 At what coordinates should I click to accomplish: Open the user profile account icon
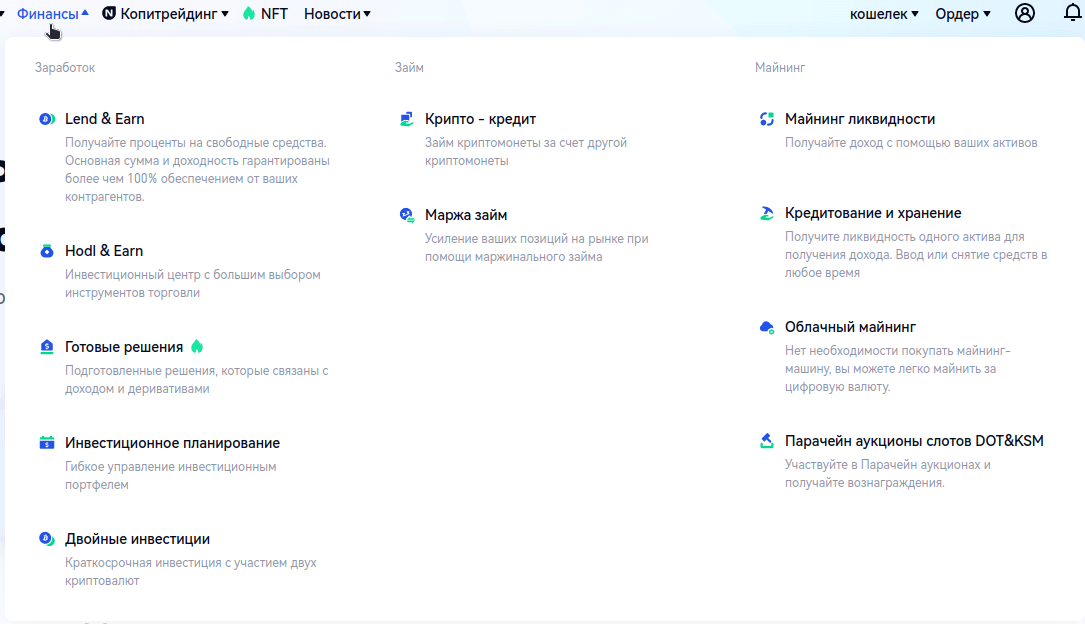point(1024,14)
